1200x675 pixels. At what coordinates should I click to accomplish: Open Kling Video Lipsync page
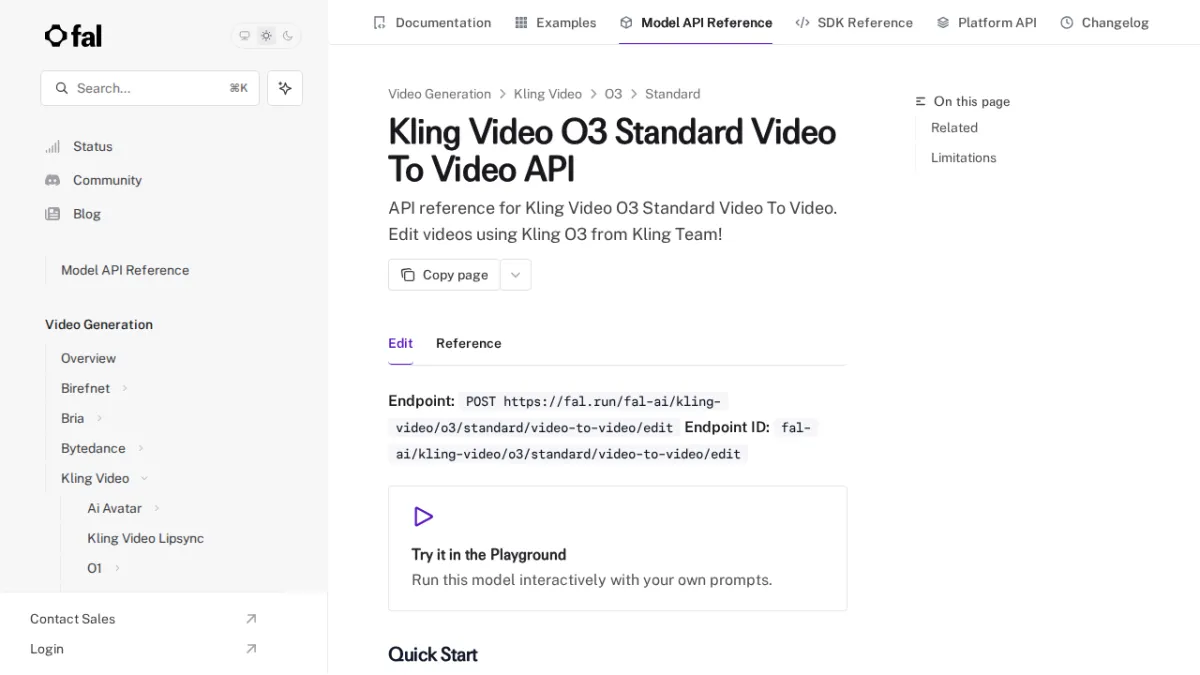[145, 538]
